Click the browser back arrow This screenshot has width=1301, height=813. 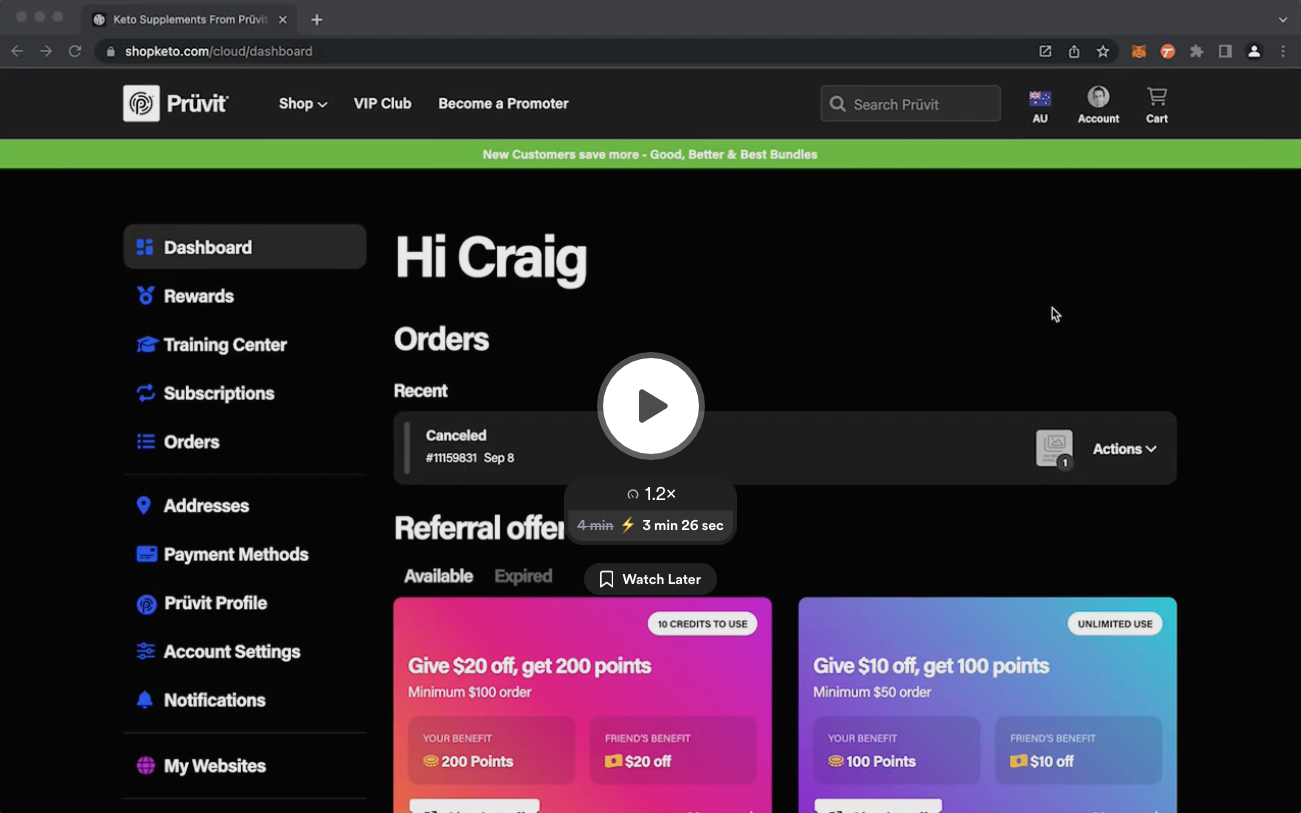17,51
